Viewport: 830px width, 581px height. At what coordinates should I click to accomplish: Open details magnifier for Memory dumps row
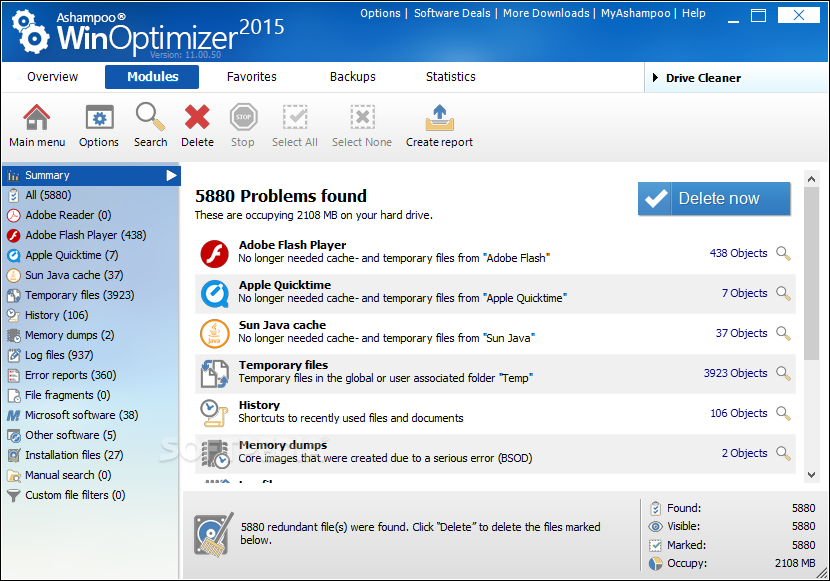pyautogui.click(x=783, y=453)
